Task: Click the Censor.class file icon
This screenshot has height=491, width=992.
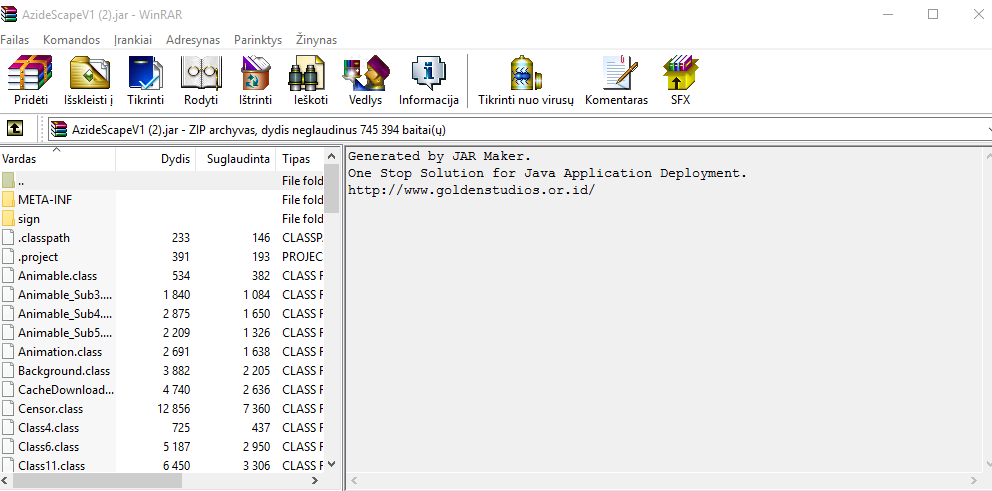Action: [8, 409]
